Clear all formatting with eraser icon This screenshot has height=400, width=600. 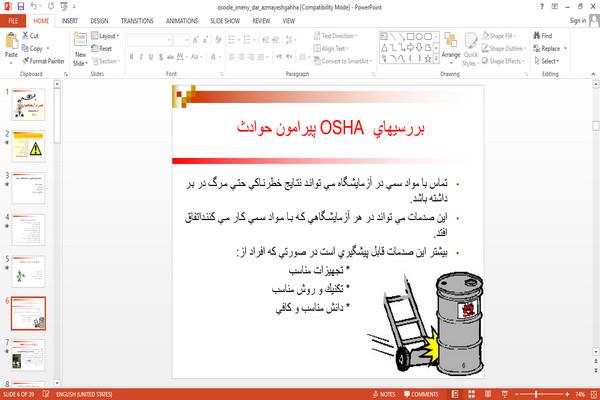[218, 40]
